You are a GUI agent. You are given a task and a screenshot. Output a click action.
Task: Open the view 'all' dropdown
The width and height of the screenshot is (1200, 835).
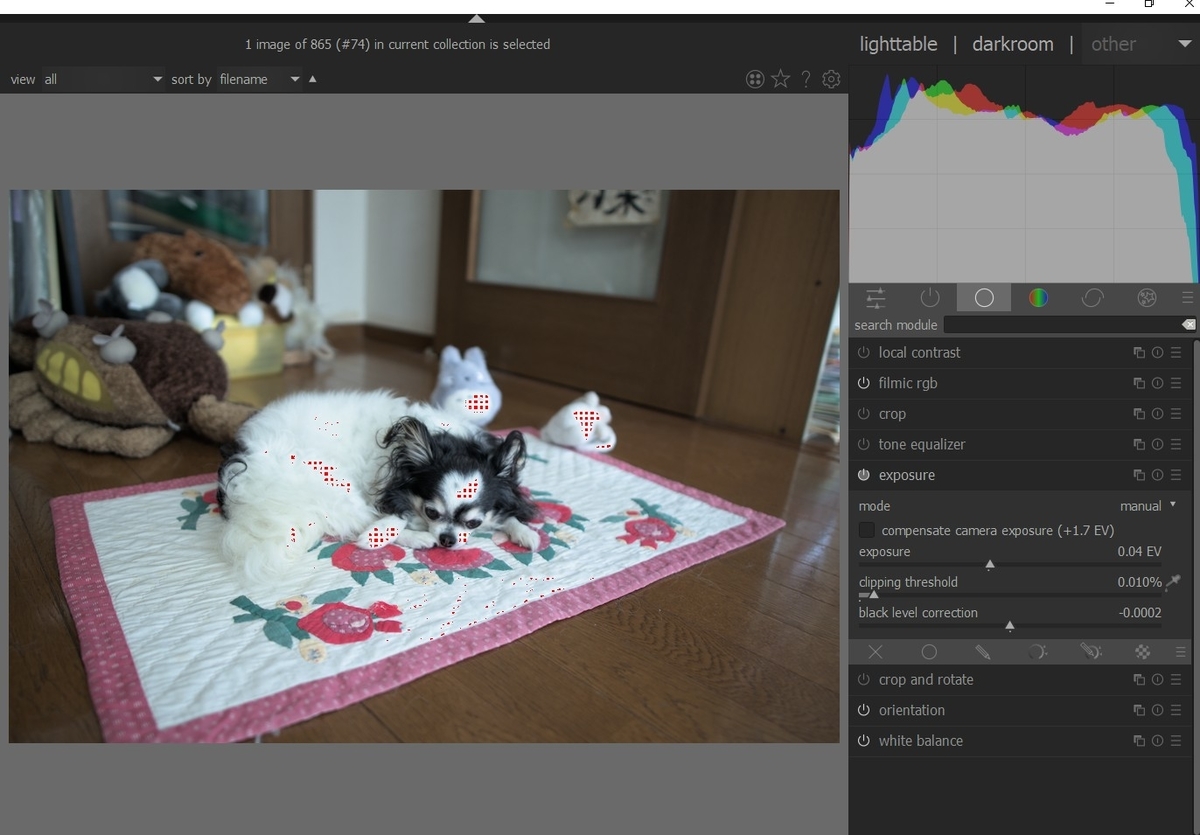coord(103,79)
